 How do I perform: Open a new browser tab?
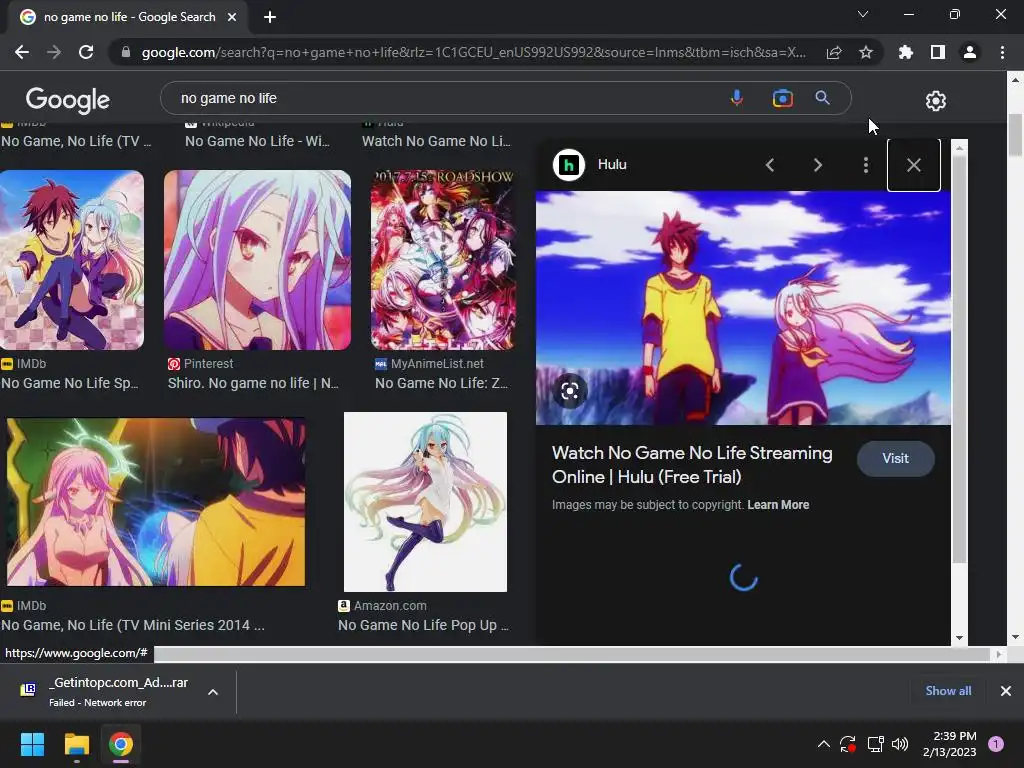click(x=270, y=17)
